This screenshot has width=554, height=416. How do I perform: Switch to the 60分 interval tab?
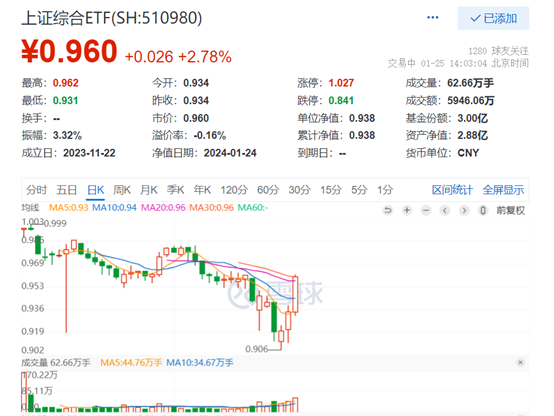tap(268, 190)
